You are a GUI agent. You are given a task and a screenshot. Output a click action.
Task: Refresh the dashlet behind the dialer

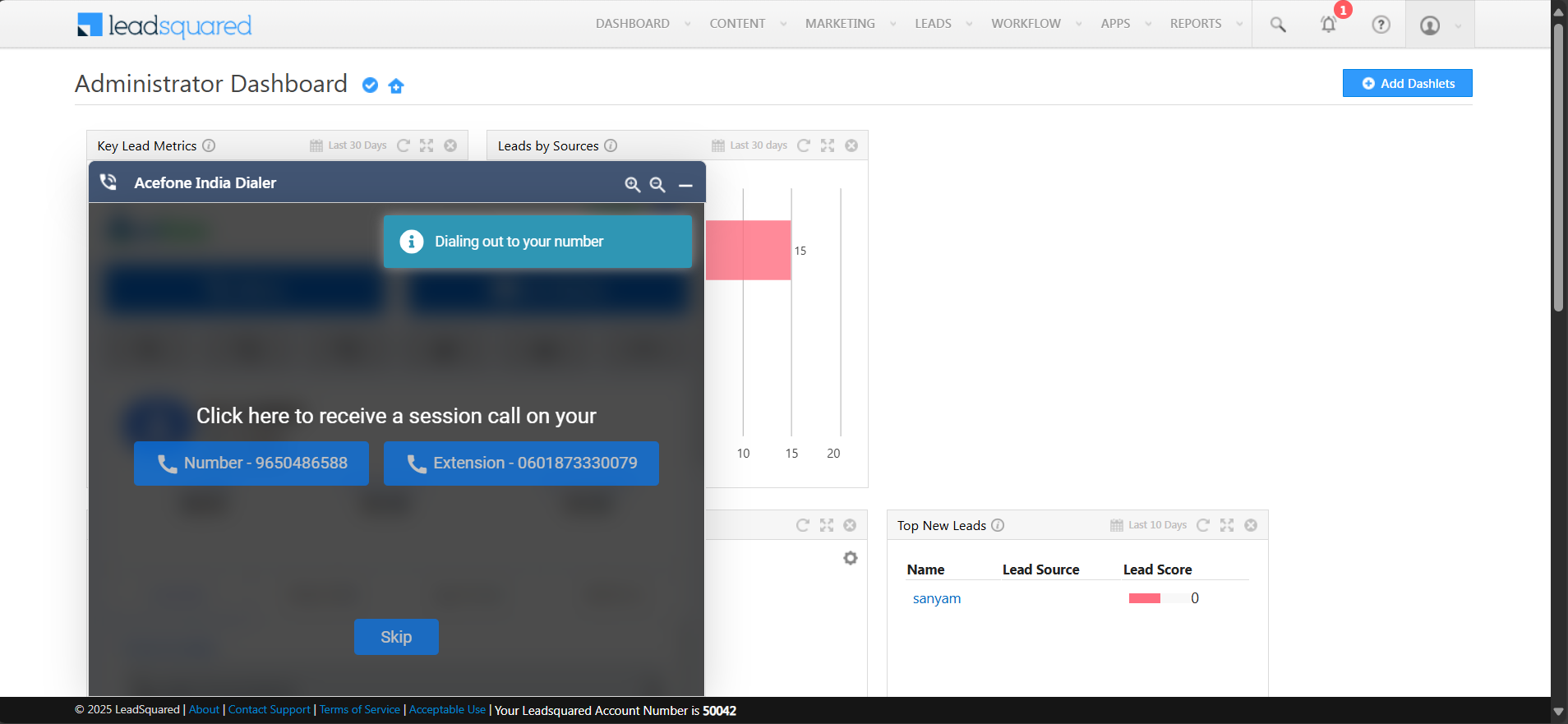(803, 525)
